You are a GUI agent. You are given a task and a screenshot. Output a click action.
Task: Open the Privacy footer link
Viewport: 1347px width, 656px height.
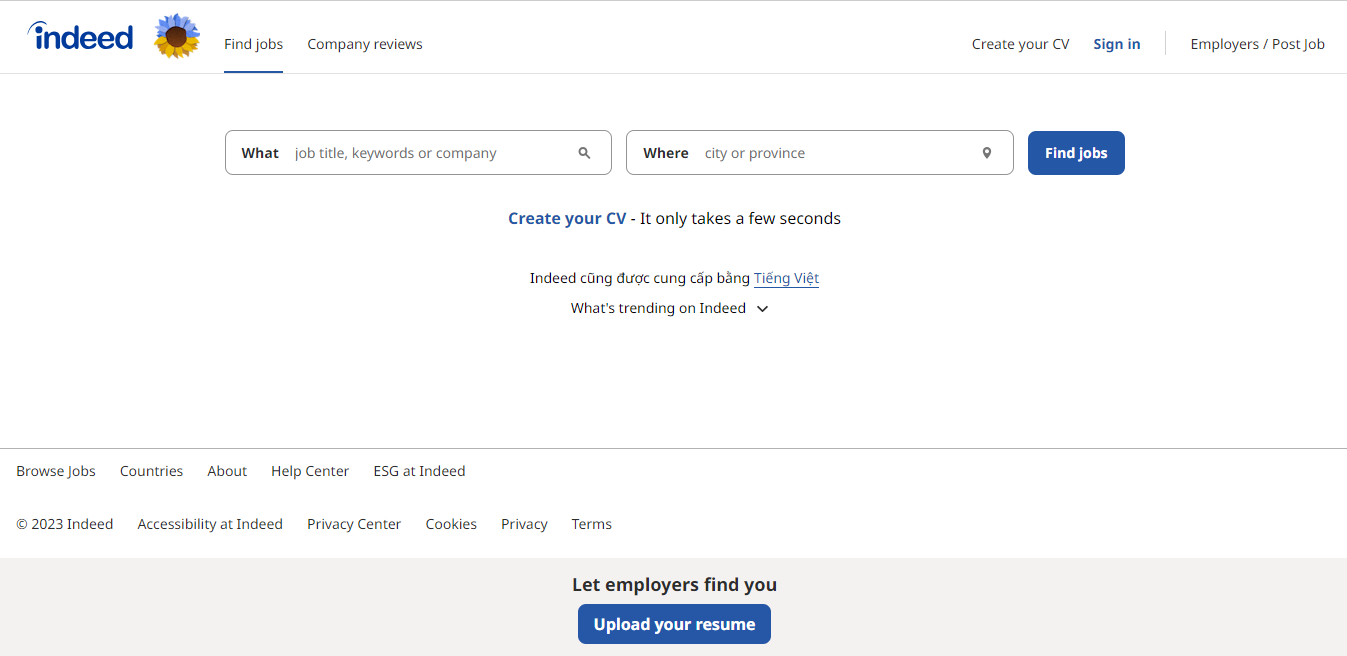point(524,524)
